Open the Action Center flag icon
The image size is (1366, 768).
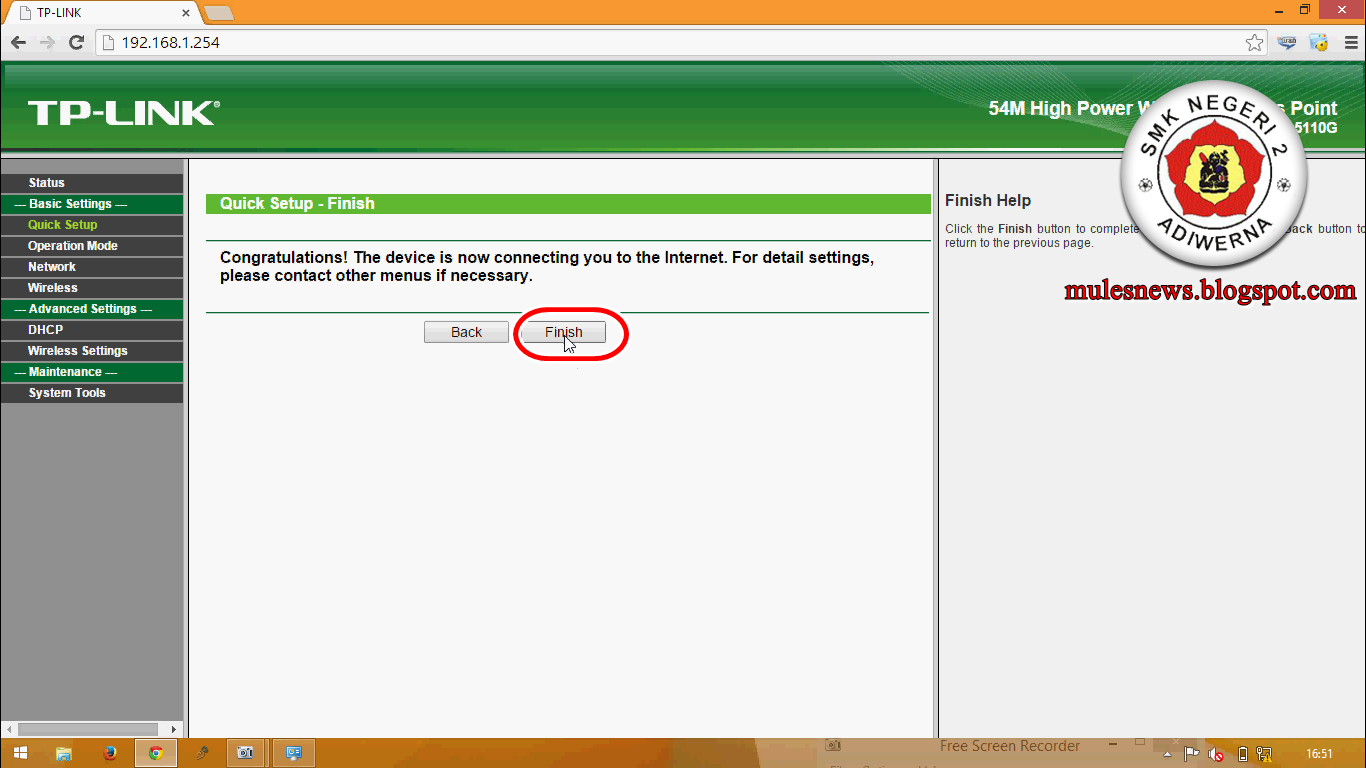point(1192,754)
